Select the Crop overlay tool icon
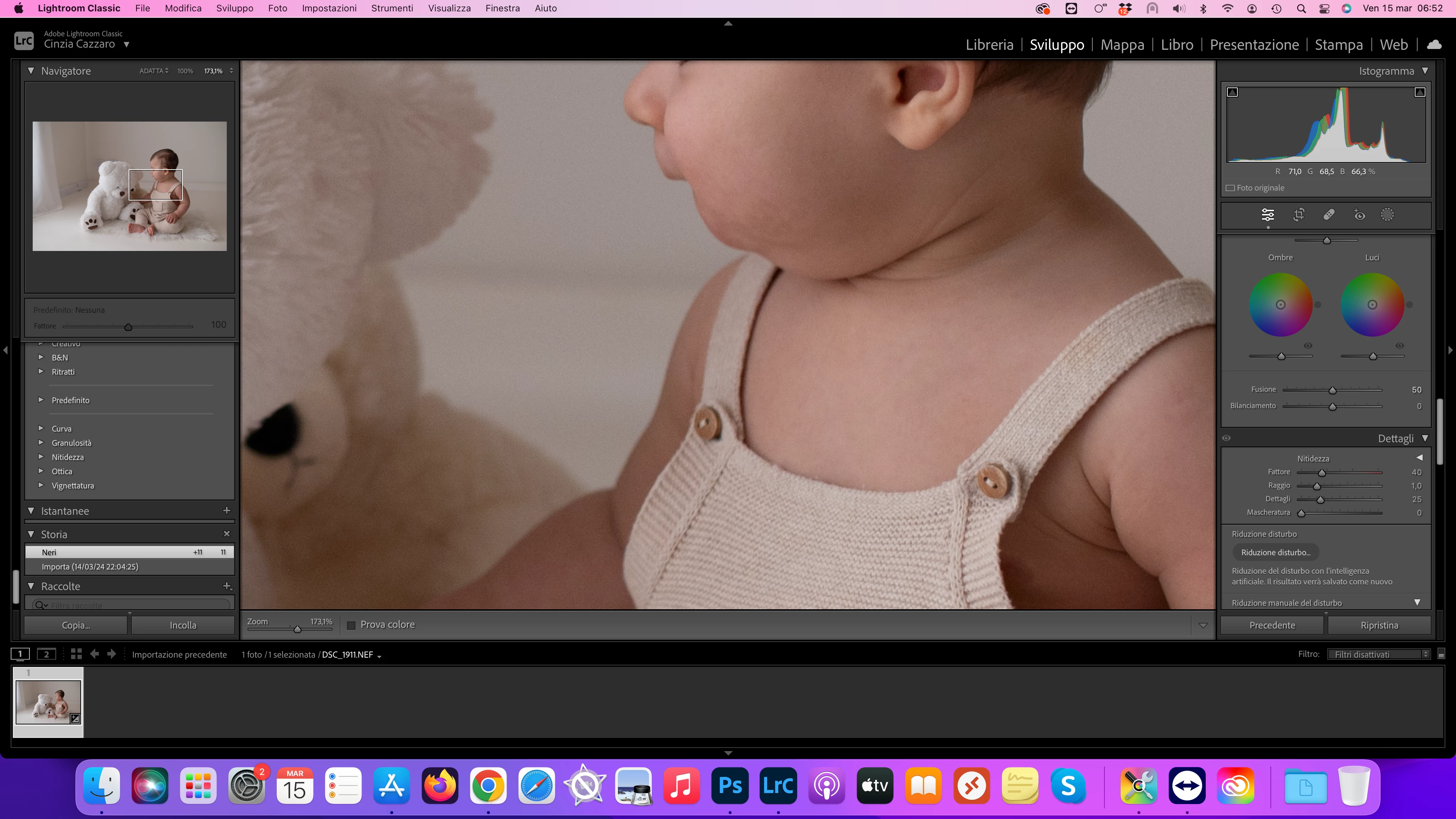Viewport: 1456px width, 819px height. pos(1298,215)
